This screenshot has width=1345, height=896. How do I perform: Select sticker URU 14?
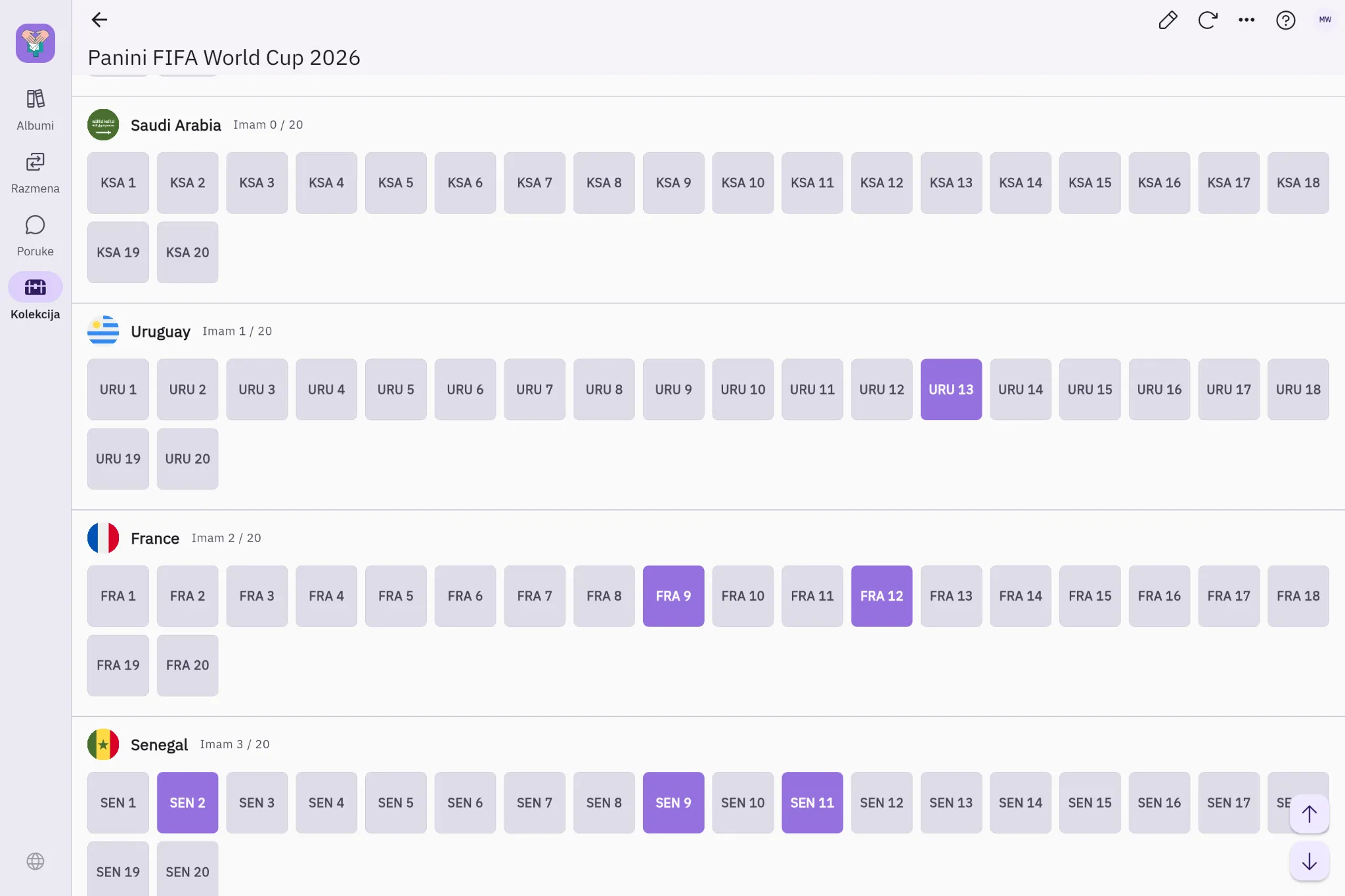(x=1021, y=389)
